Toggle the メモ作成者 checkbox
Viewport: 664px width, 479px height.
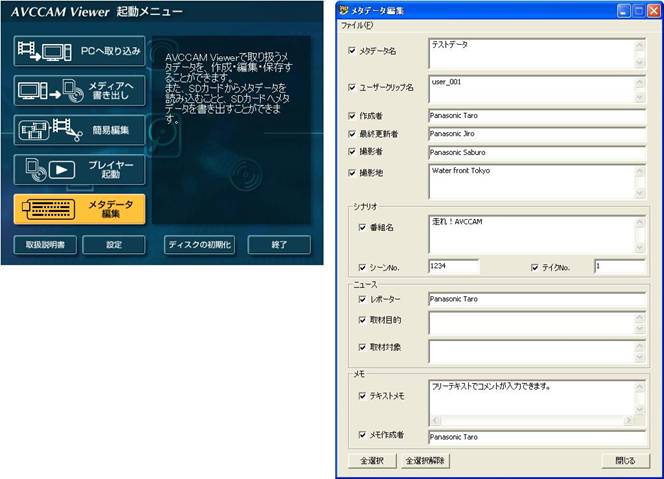pos(362,435)
